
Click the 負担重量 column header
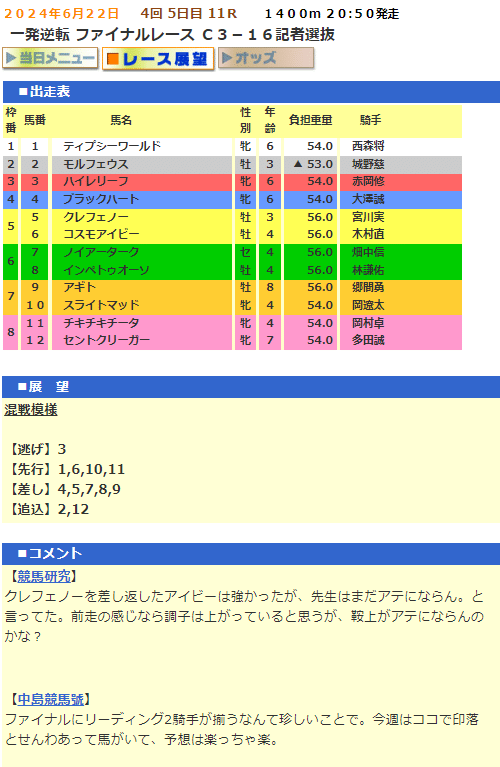pos(311,120)
